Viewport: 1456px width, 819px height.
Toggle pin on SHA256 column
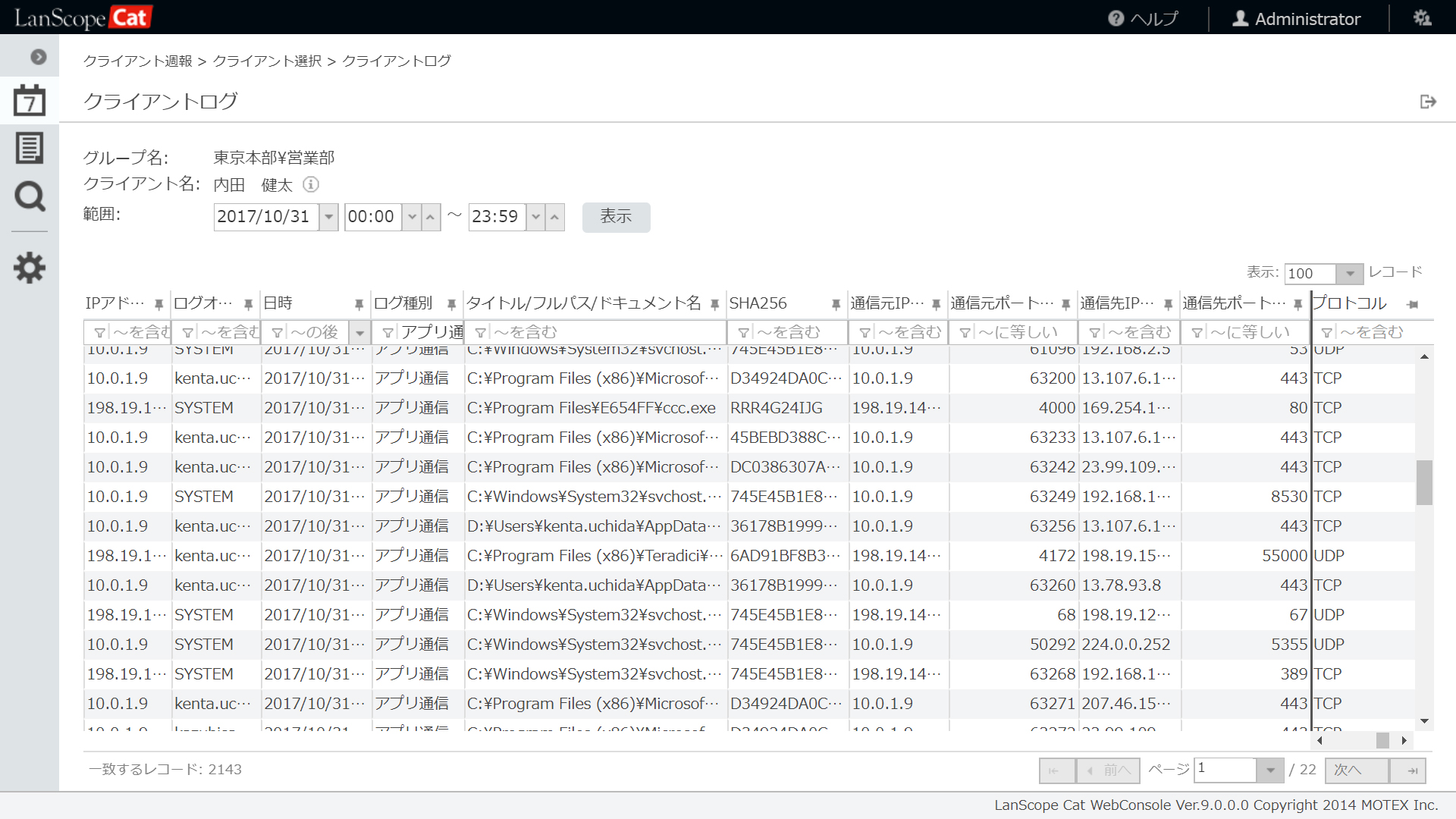(x=836, y=304)
